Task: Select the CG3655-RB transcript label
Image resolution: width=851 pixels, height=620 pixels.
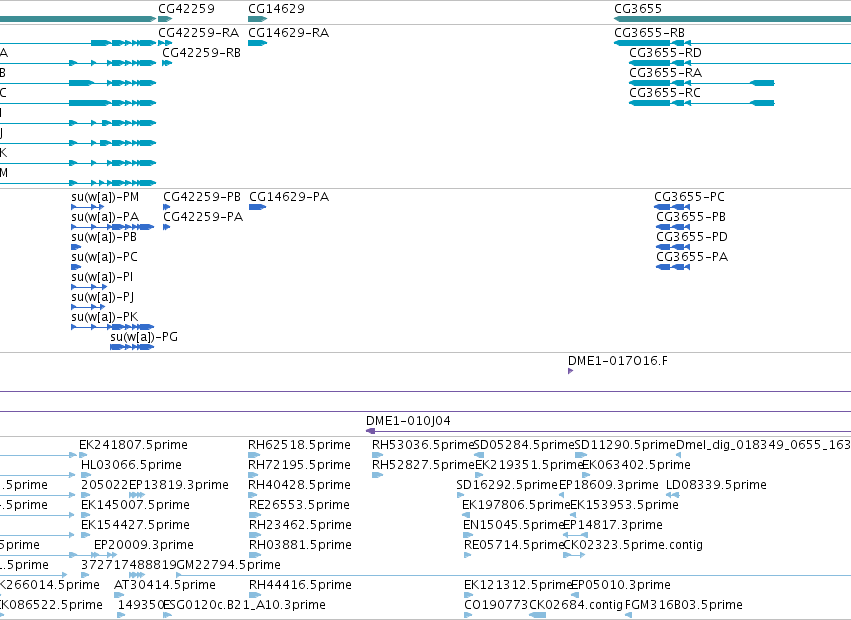Action: 650,33
